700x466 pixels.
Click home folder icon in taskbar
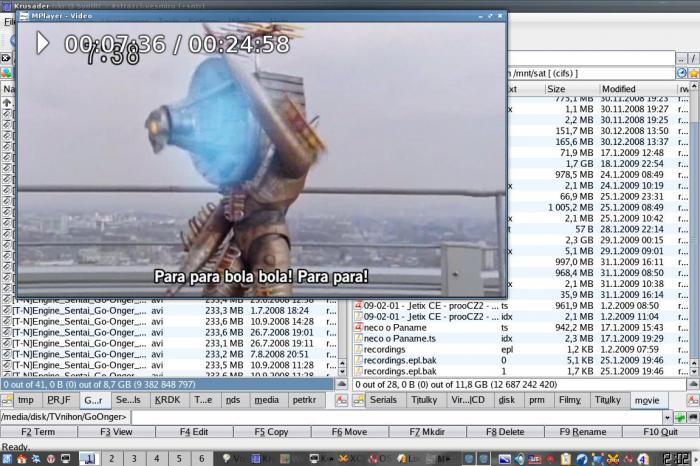(21, 458)
